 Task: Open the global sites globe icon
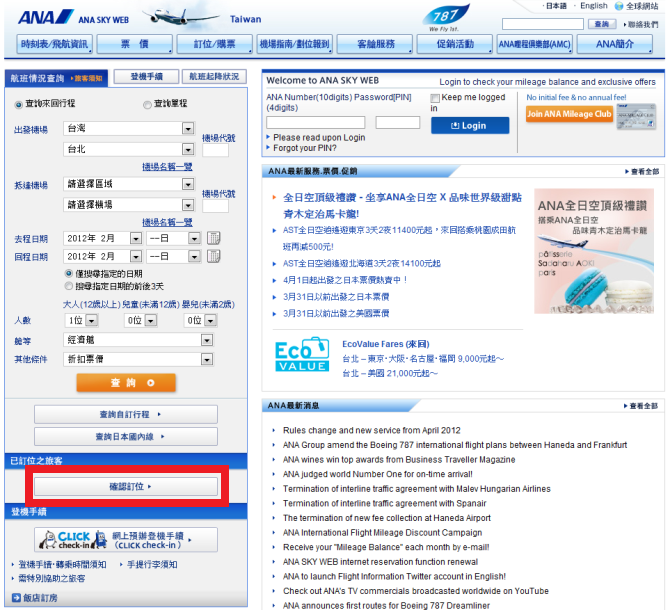pyautogui.click(x=619, y=6)
